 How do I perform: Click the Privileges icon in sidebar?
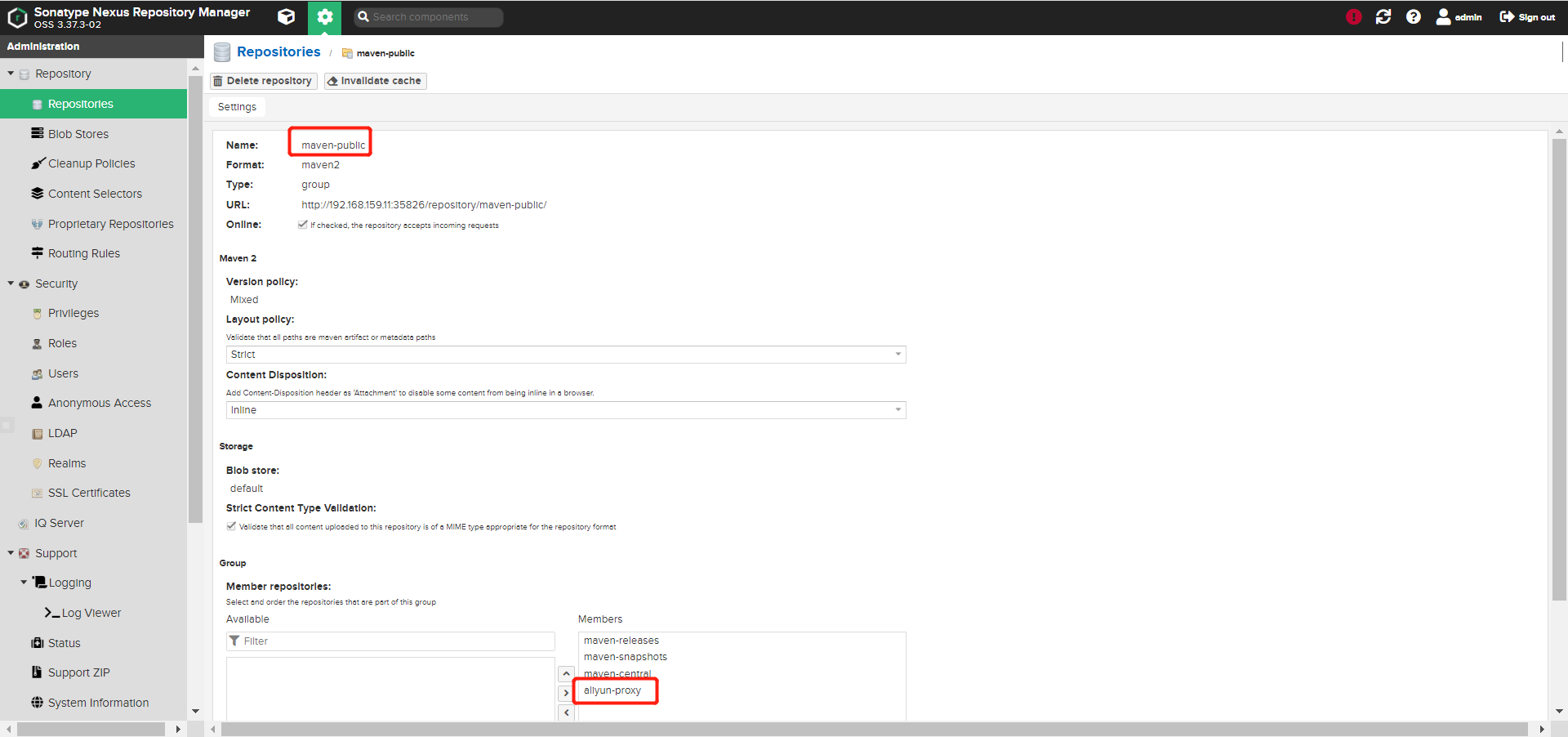click(37, 313)
